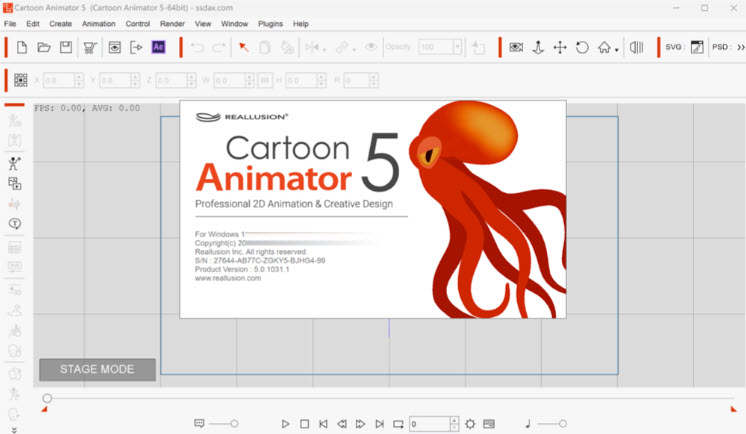Click the STAGE MODE button
746x434 pixels.
(x=97, y=369)
